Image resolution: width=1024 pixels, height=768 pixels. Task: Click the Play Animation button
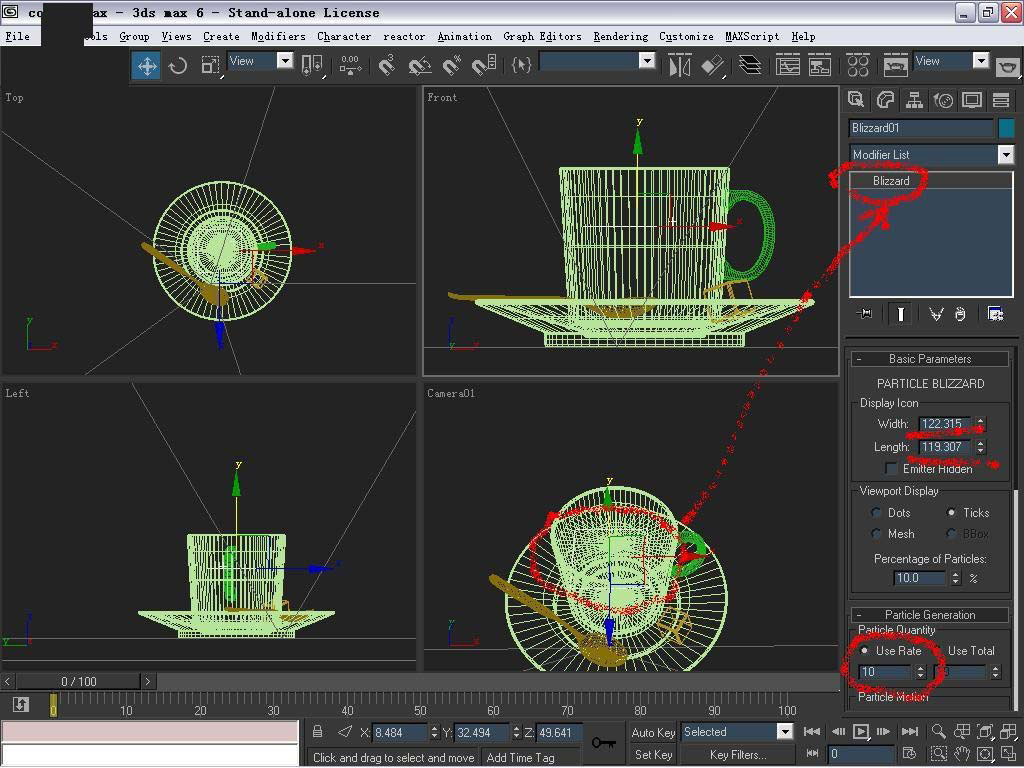coord(861,732)
